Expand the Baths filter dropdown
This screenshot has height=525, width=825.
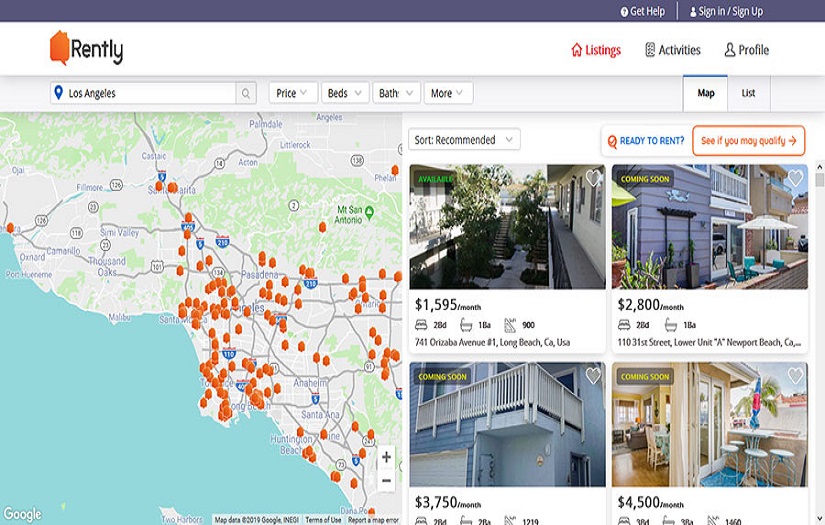pos(396,93)
